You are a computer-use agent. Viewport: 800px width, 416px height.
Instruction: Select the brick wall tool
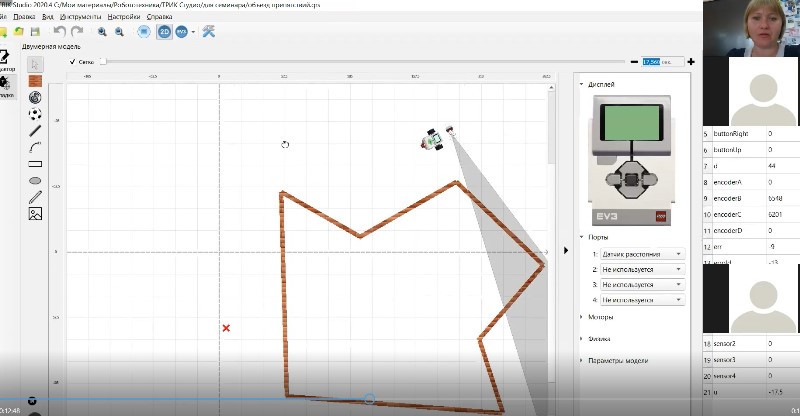tap(35, 80)
